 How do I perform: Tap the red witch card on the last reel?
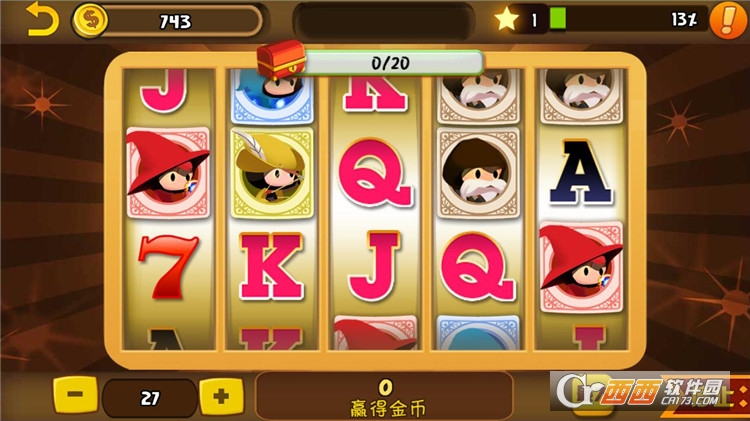point(581,267)
